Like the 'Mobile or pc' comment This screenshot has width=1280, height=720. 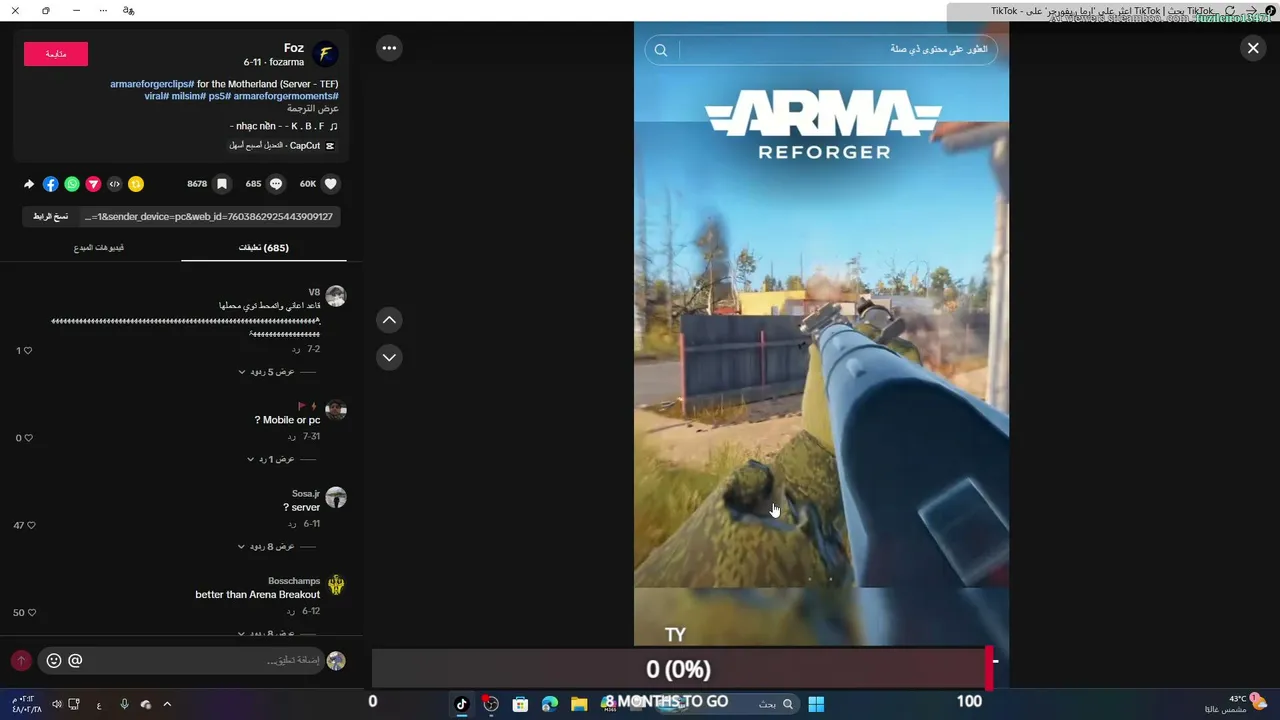pos(28,438)
